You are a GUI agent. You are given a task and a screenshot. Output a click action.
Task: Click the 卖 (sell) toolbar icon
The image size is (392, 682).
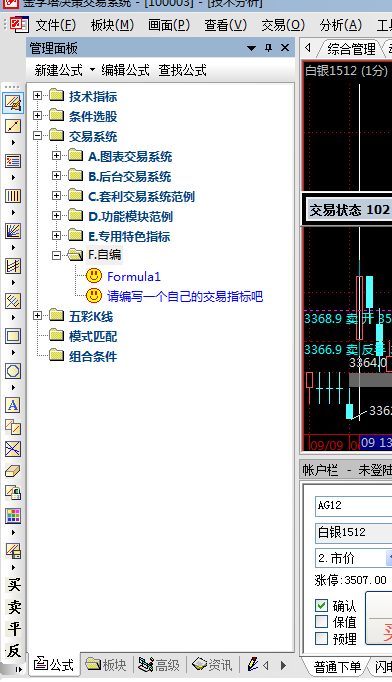click(14, 607)
